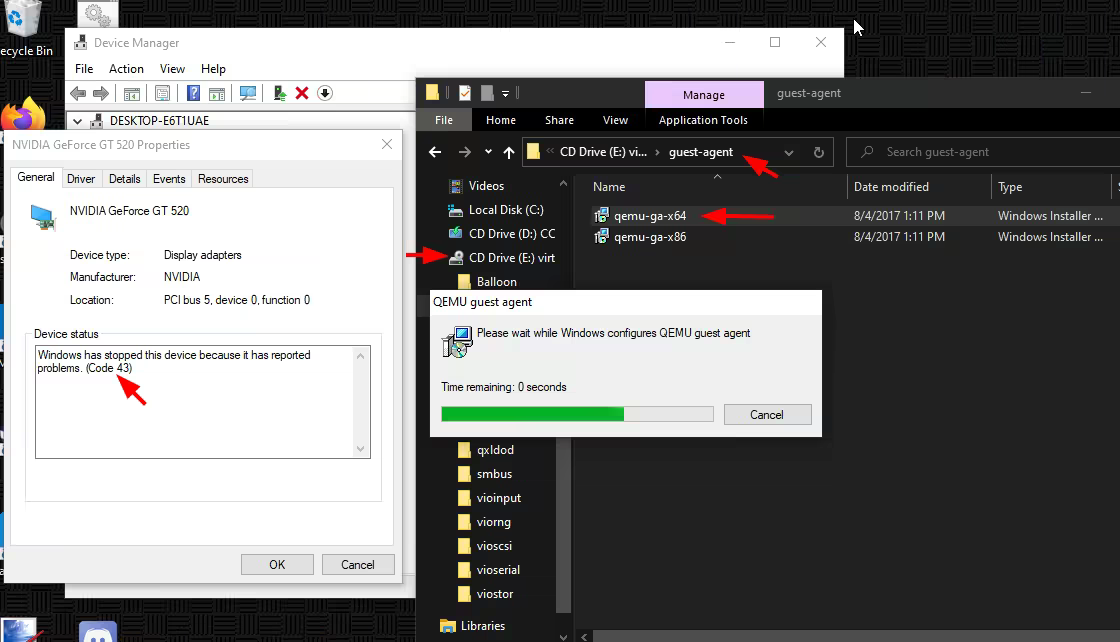Refresh the guest-agent folder view

coord(819,152)
